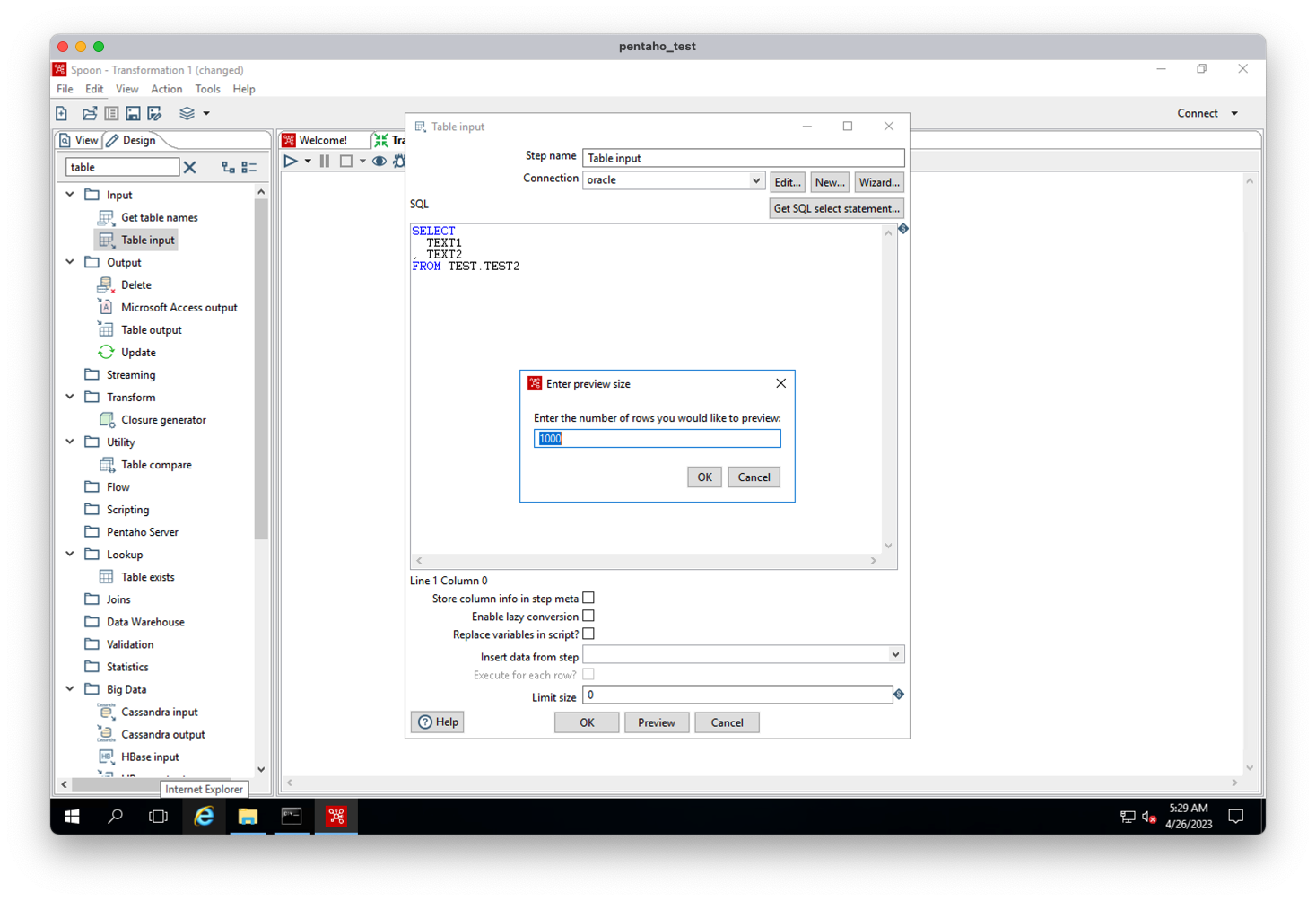Viewport: 1316px width, 901px height.
Task: Open Internet Explorer from the taskbar
Action: [204, 816]
